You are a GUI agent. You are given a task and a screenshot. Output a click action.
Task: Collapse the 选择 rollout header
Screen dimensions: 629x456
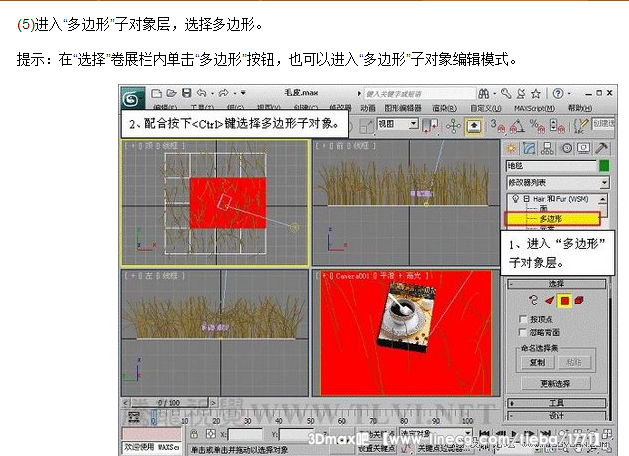557,284
